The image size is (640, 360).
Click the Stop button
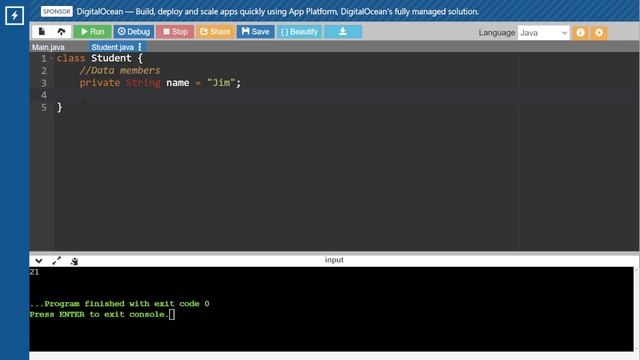pyautogui.click(x=175, y=32)
